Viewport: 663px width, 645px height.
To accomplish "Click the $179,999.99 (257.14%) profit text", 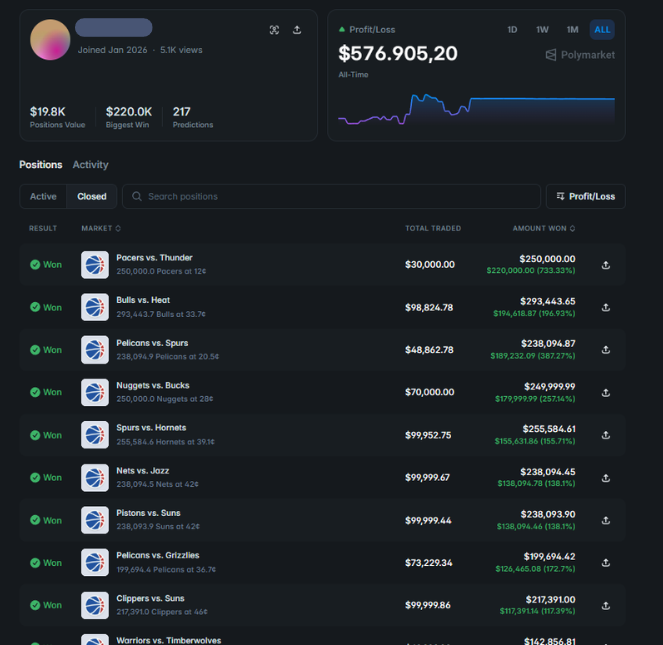I will click(535, 399).
